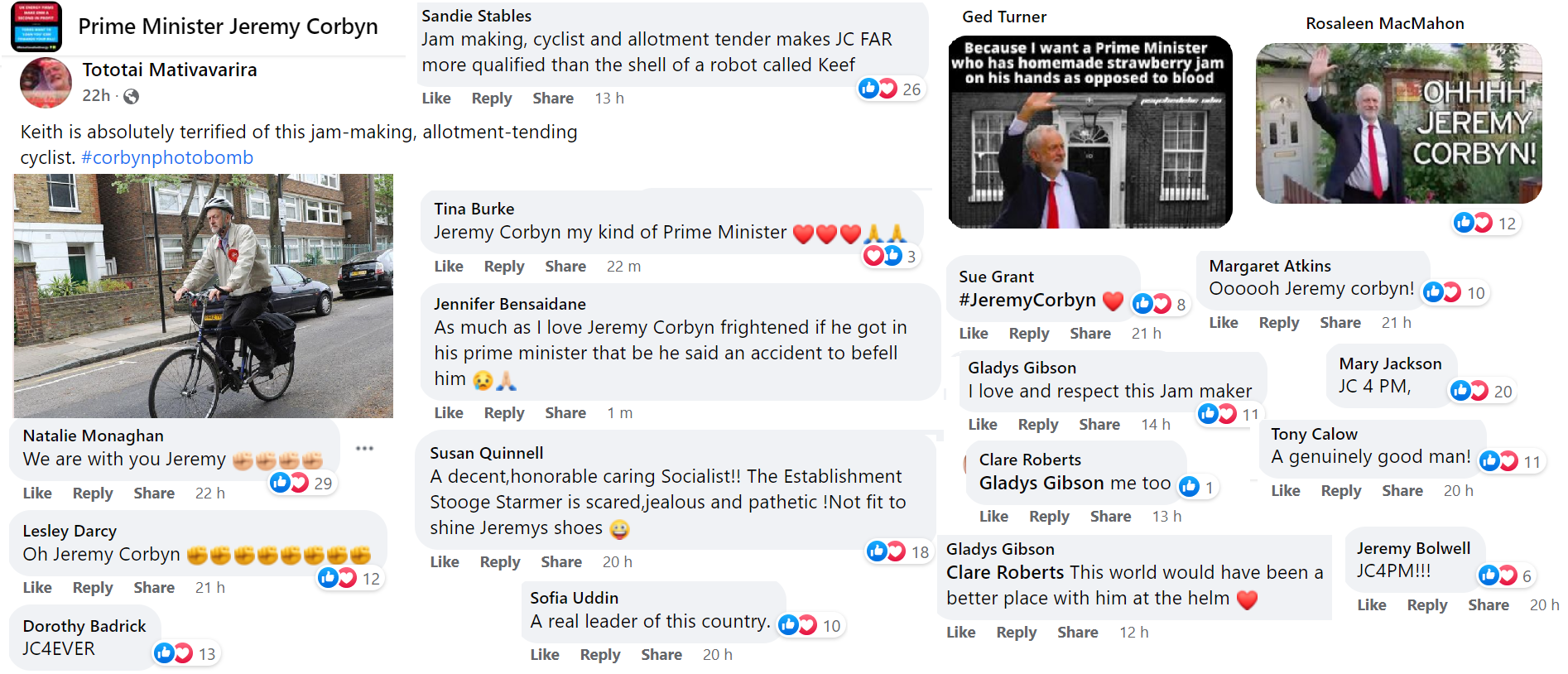
Task: Like Tina Burke's comment
Action: 449,266
